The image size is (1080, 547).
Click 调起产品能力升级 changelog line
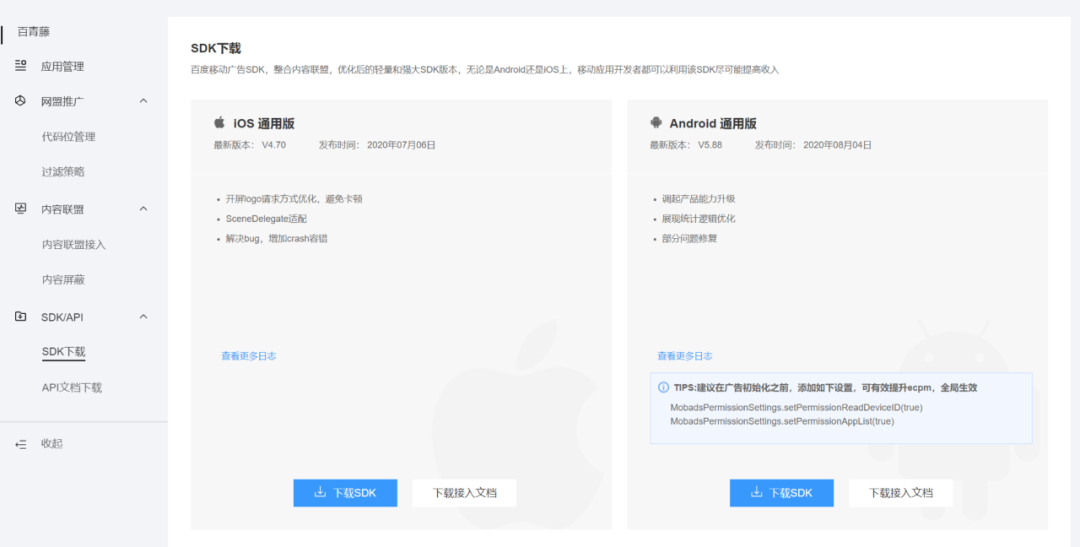tap(698, 199)
